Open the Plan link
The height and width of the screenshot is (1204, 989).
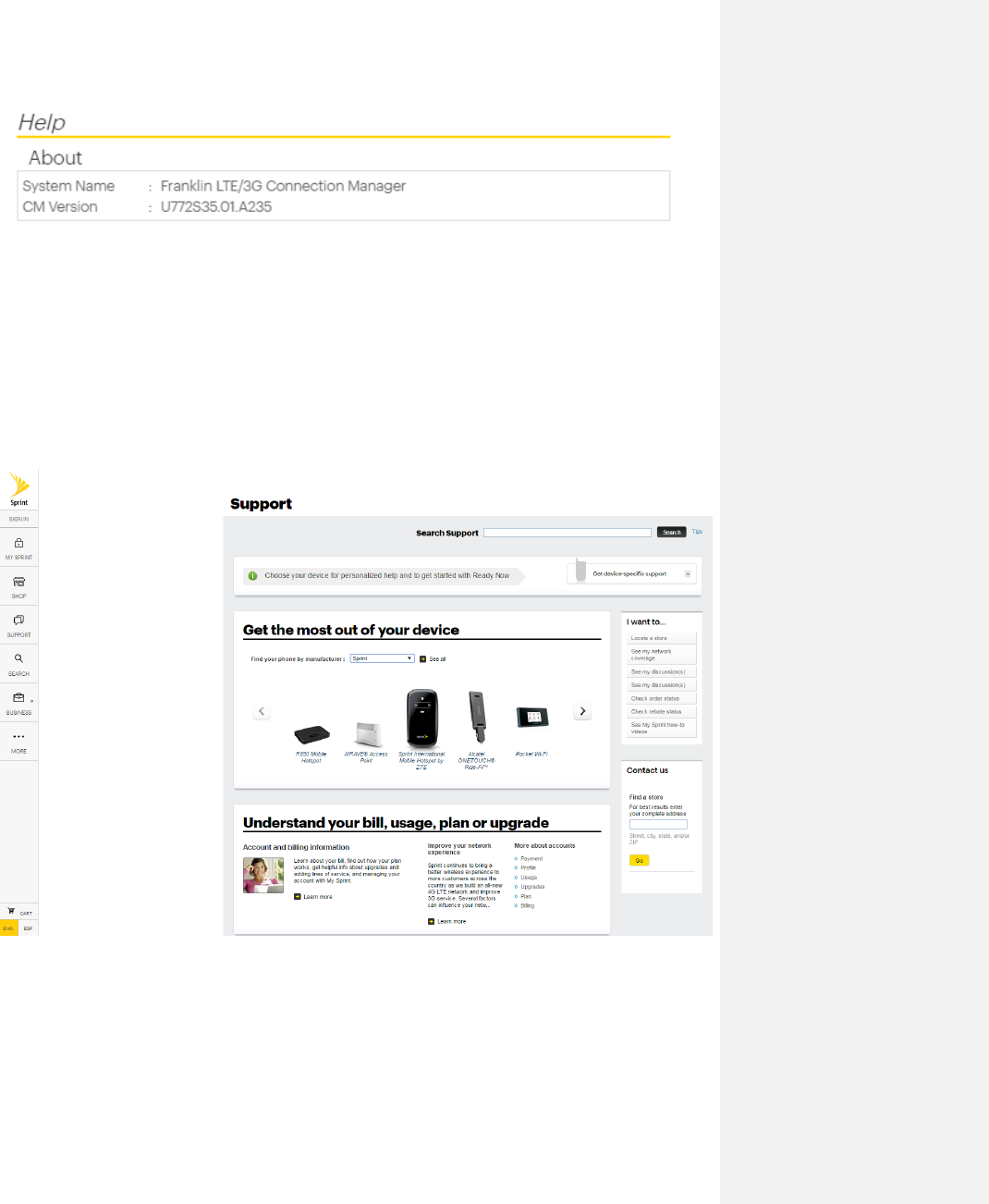526,896
